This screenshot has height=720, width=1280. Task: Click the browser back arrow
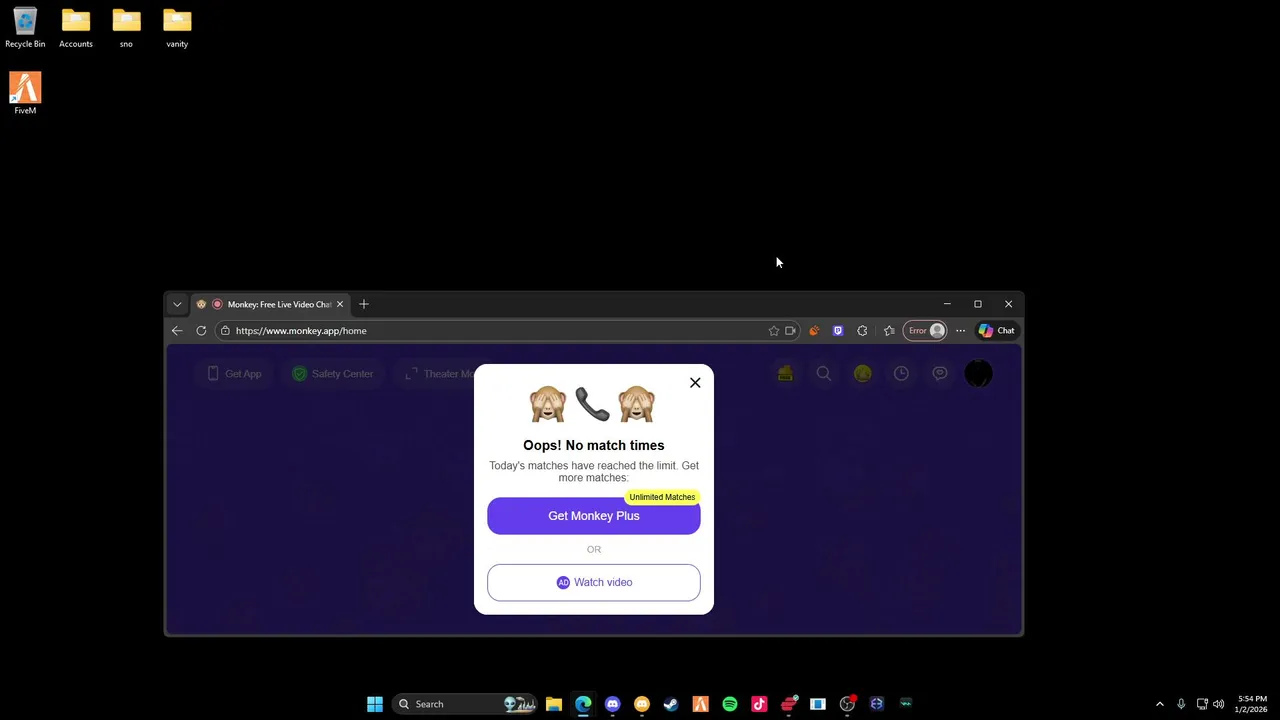[x=177, y=330]
